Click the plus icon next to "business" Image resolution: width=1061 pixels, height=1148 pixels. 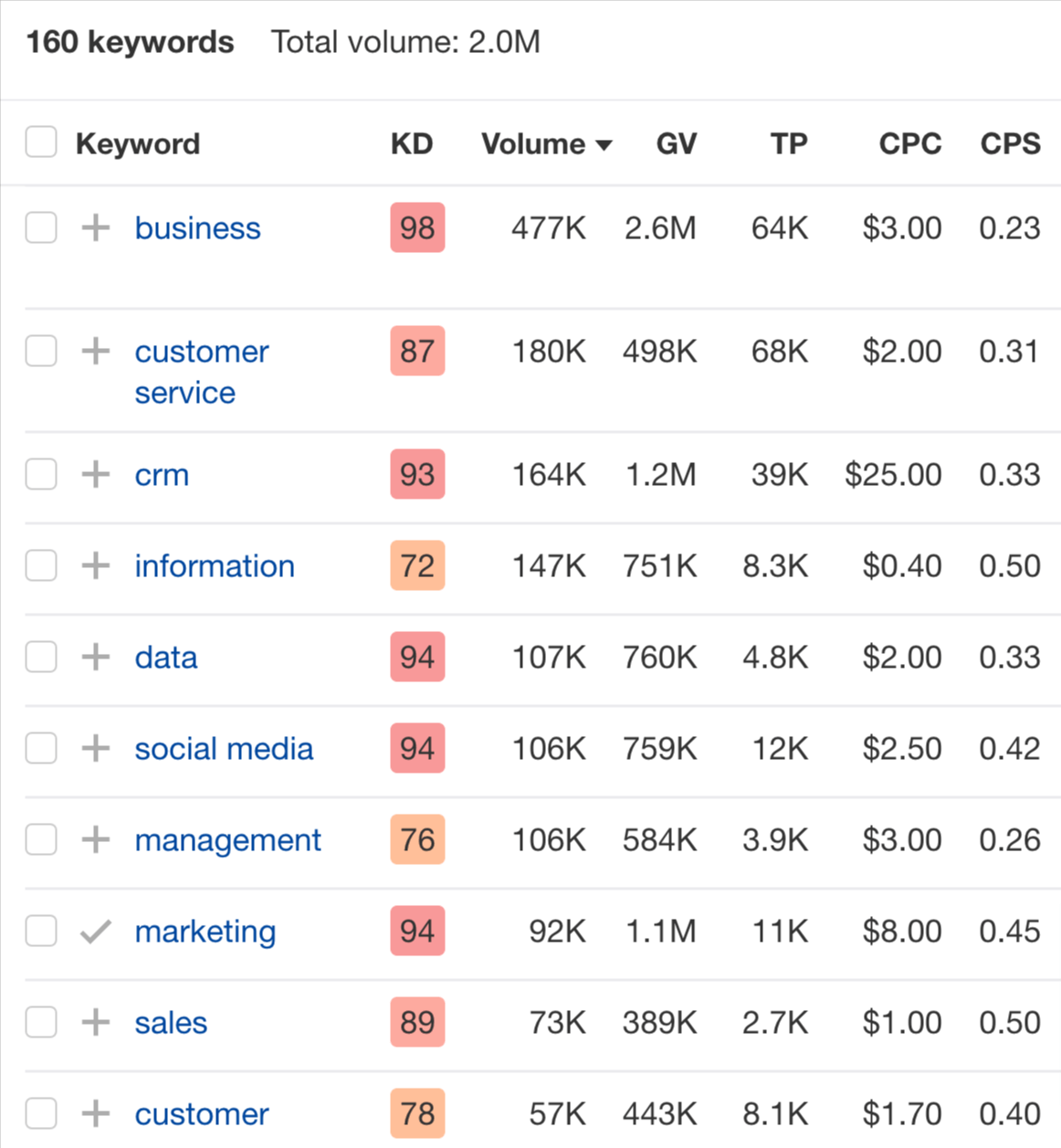94,227
